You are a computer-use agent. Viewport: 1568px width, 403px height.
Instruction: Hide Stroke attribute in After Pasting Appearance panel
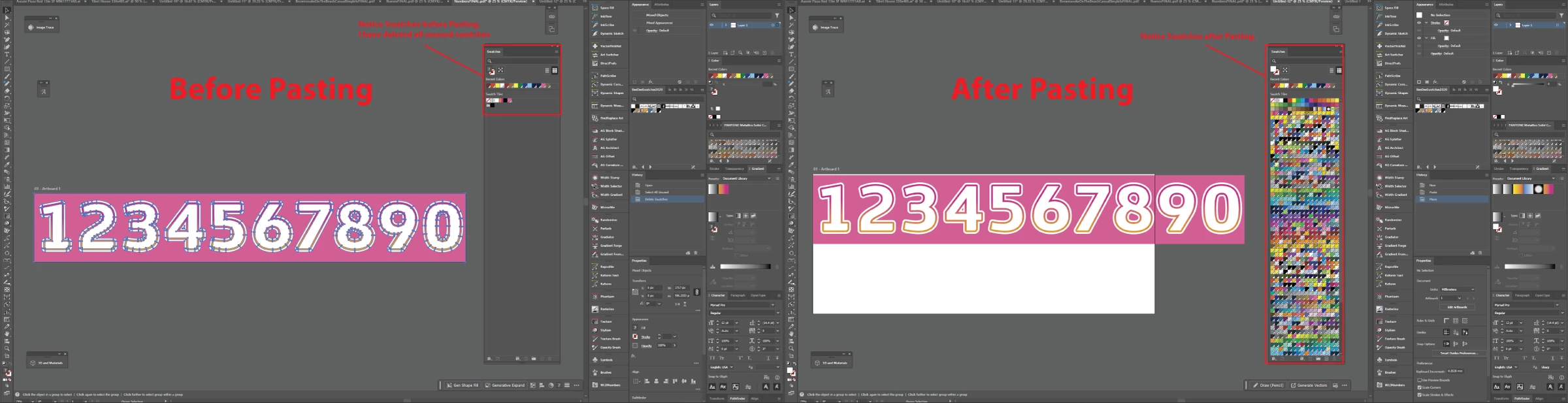(1419, 23)
